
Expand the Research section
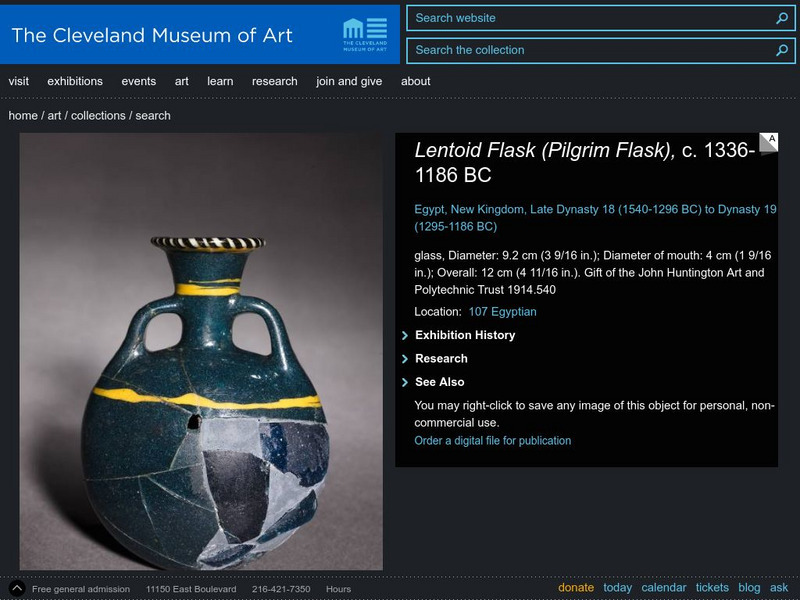pyautogui.click(x=441, y=358)
